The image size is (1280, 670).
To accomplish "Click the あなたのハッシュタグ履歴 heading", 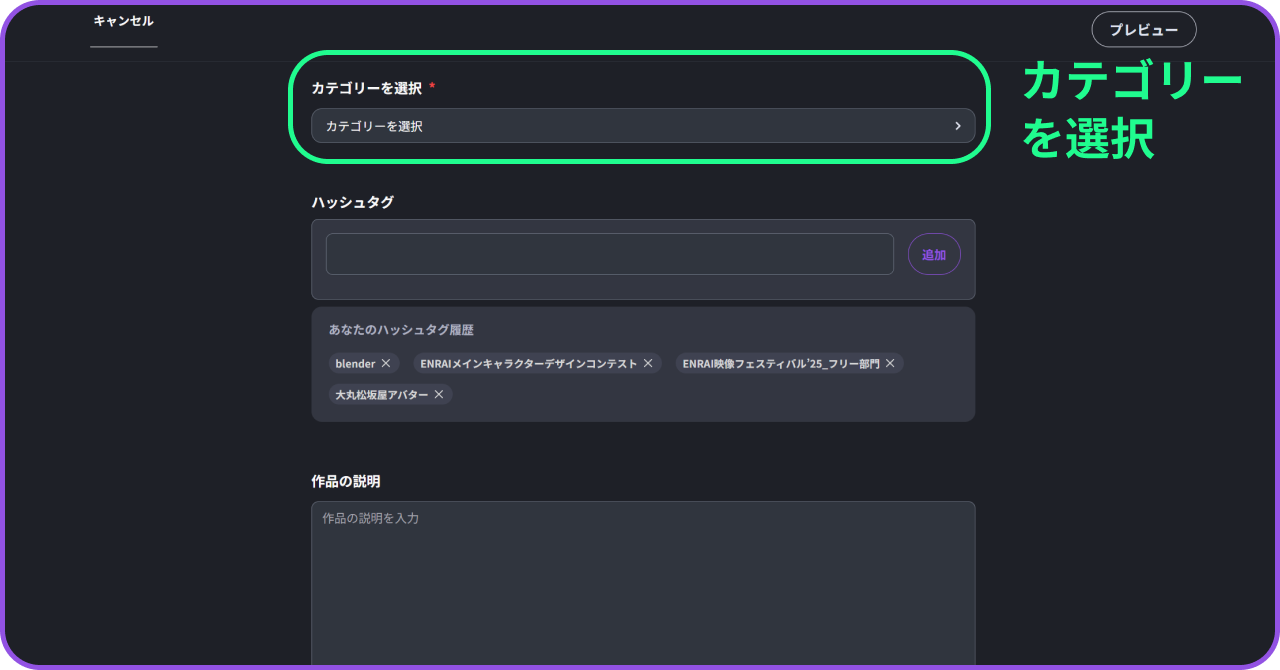I will tap(401, 330).
